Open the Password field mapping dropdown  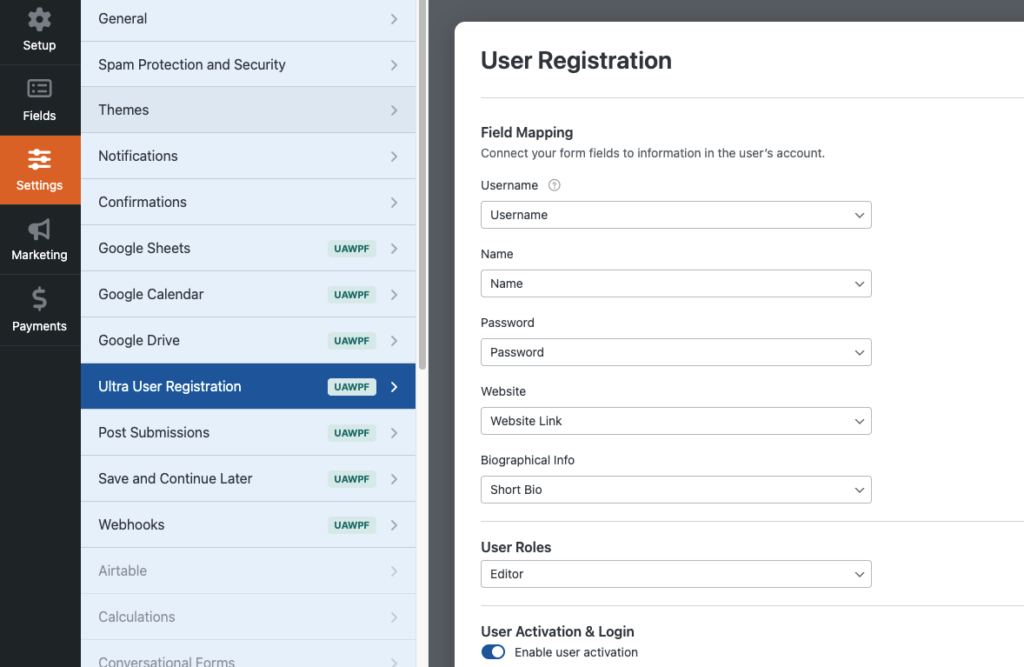coord(675,352)
